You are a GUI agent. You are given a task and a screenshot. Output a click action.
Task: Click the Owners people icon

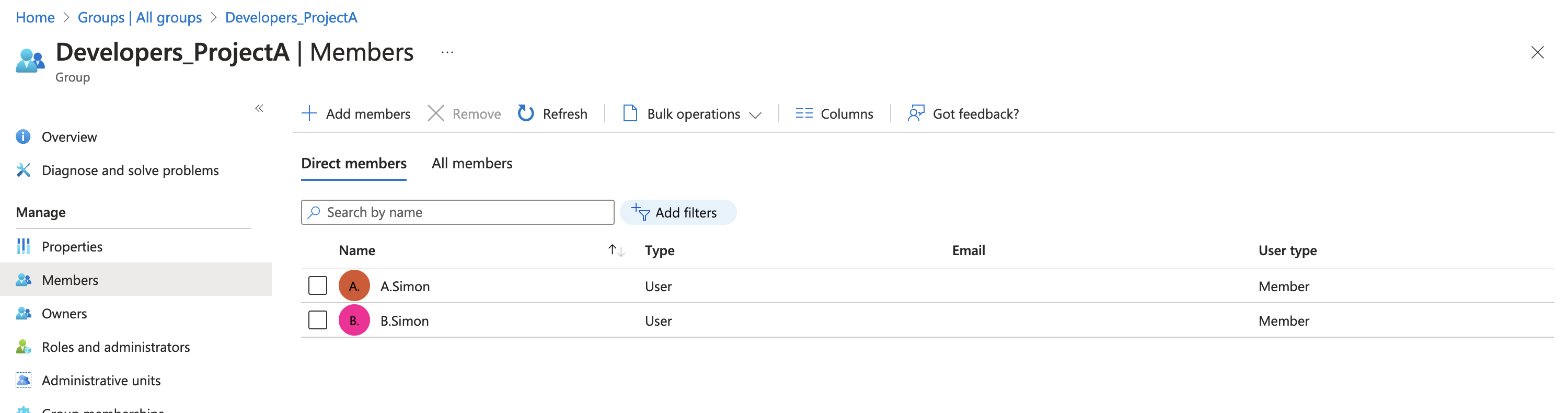click(23, 313)
